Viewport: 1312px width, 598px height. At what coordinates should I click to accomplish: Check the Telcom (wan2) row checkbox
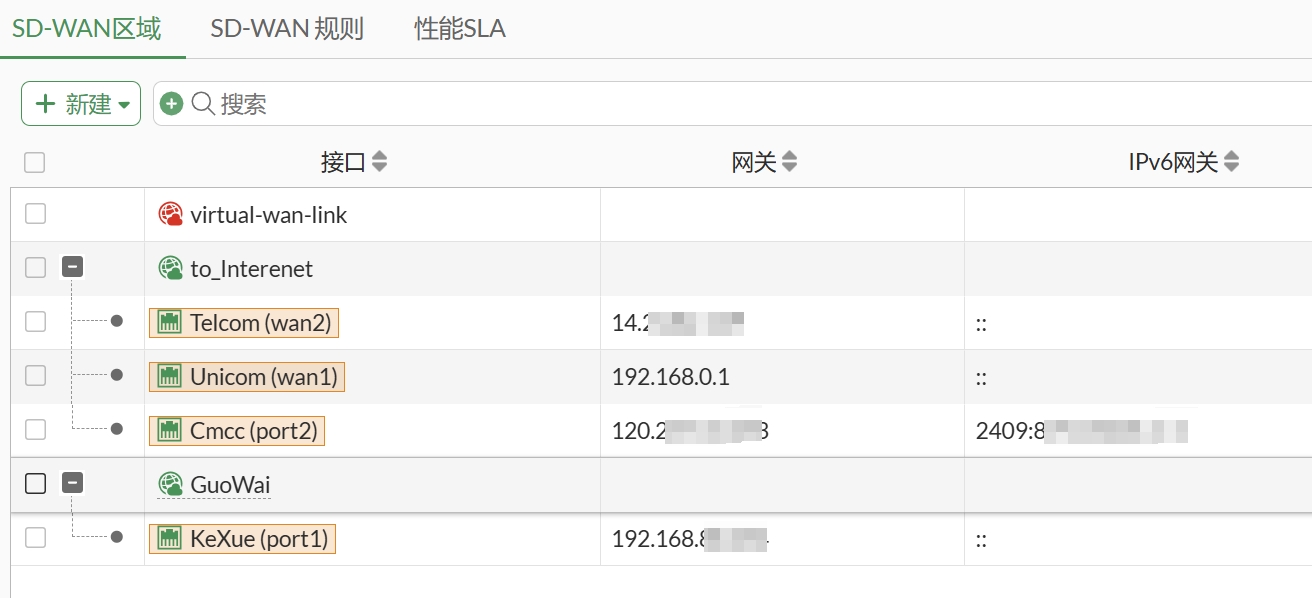point(35,321)
